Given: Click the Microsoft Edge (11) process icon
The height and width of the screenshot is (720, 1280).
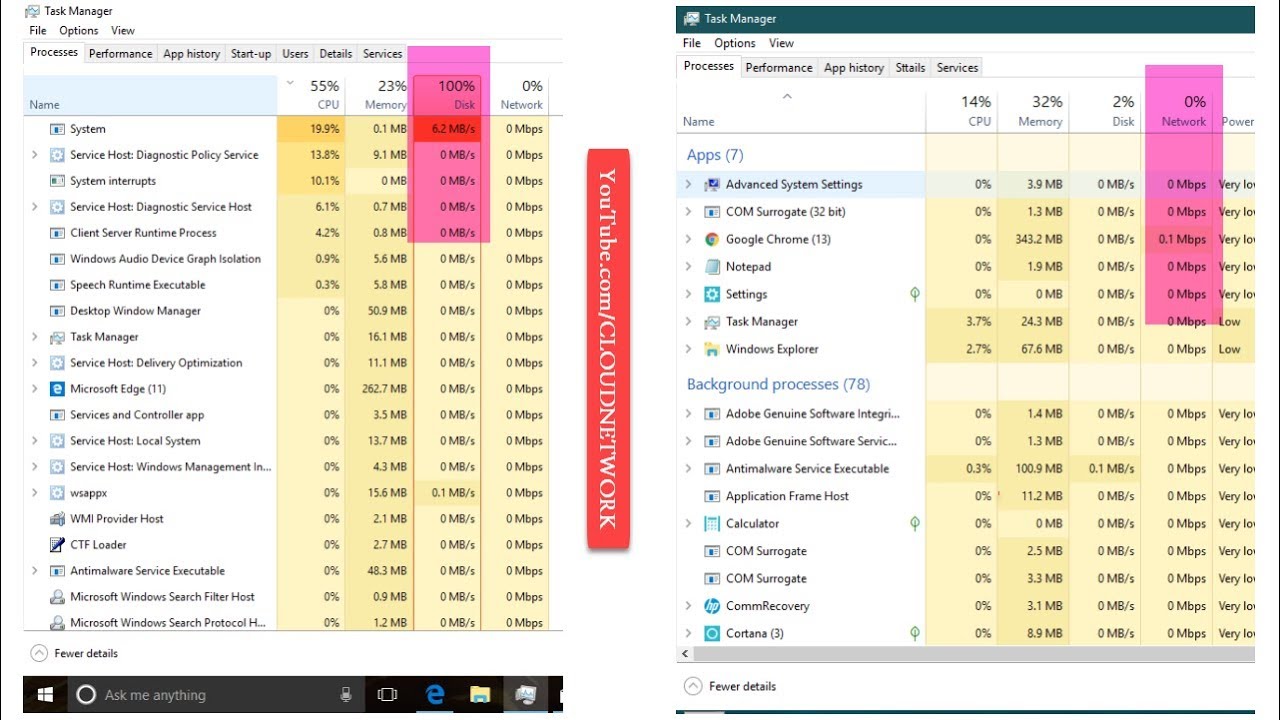Looking at the screenshot, I should (x=57, y=389).
